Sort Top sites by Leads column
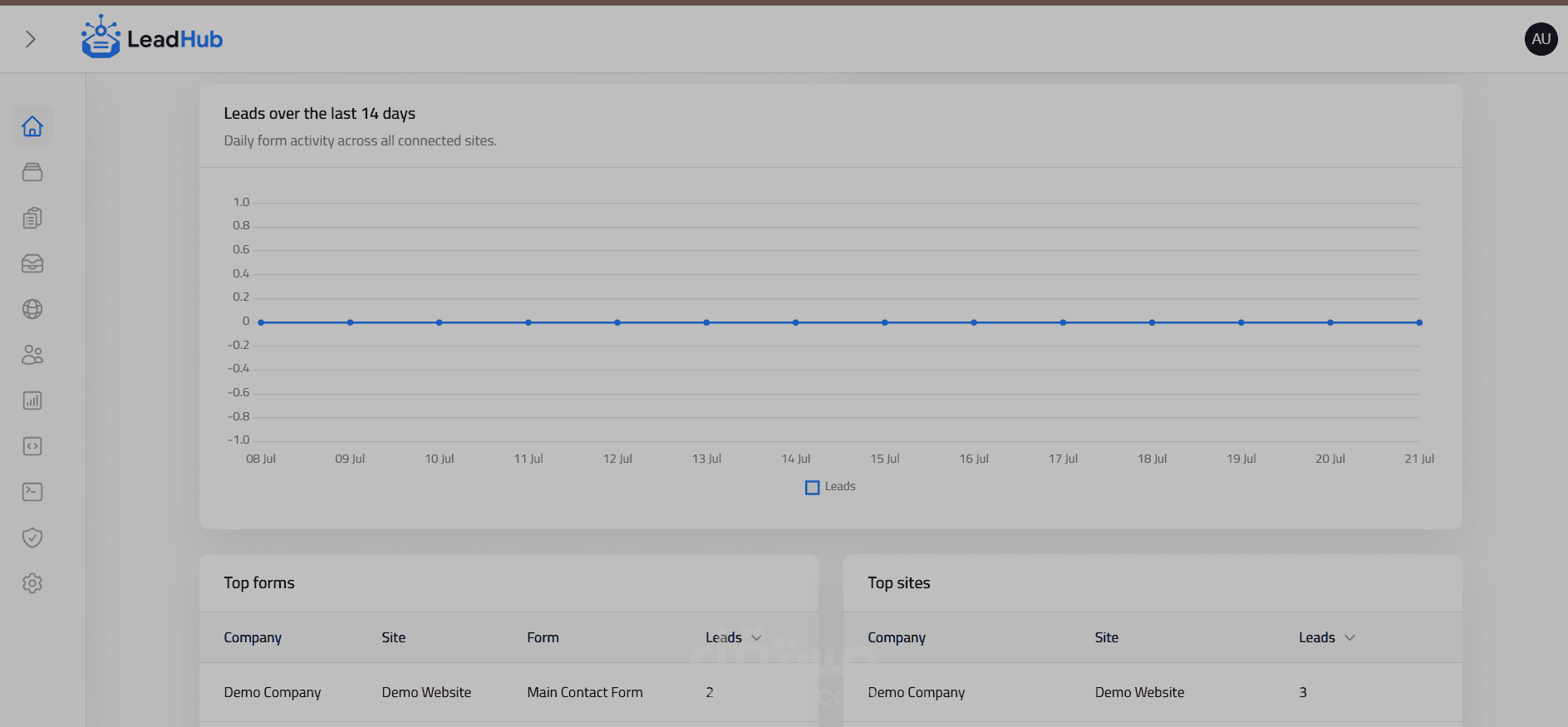This screenshot has width=1568, height=727. (x=1326, y=637)
